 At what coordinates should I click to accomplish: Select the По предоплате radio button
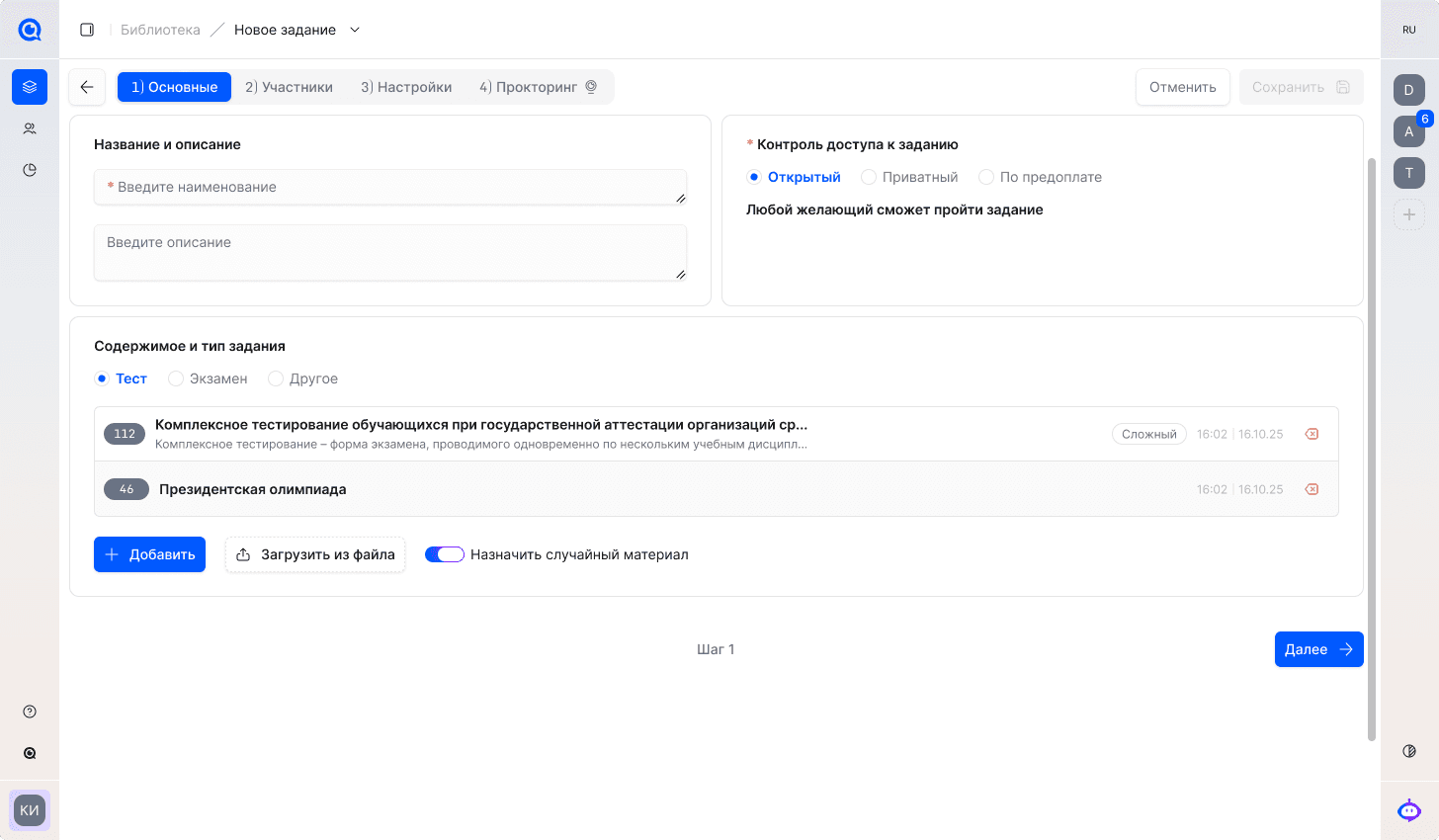pyautogui.click(x=986, y=177)
